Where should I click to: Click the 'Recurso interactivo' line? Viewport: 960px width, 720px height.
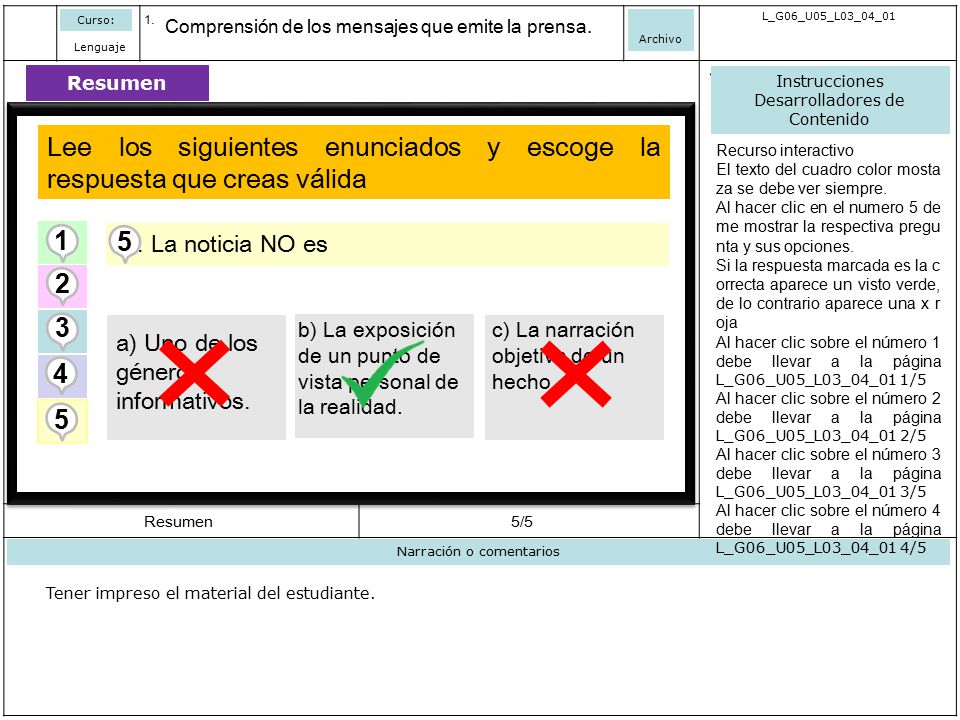click(x=785, y=150)
